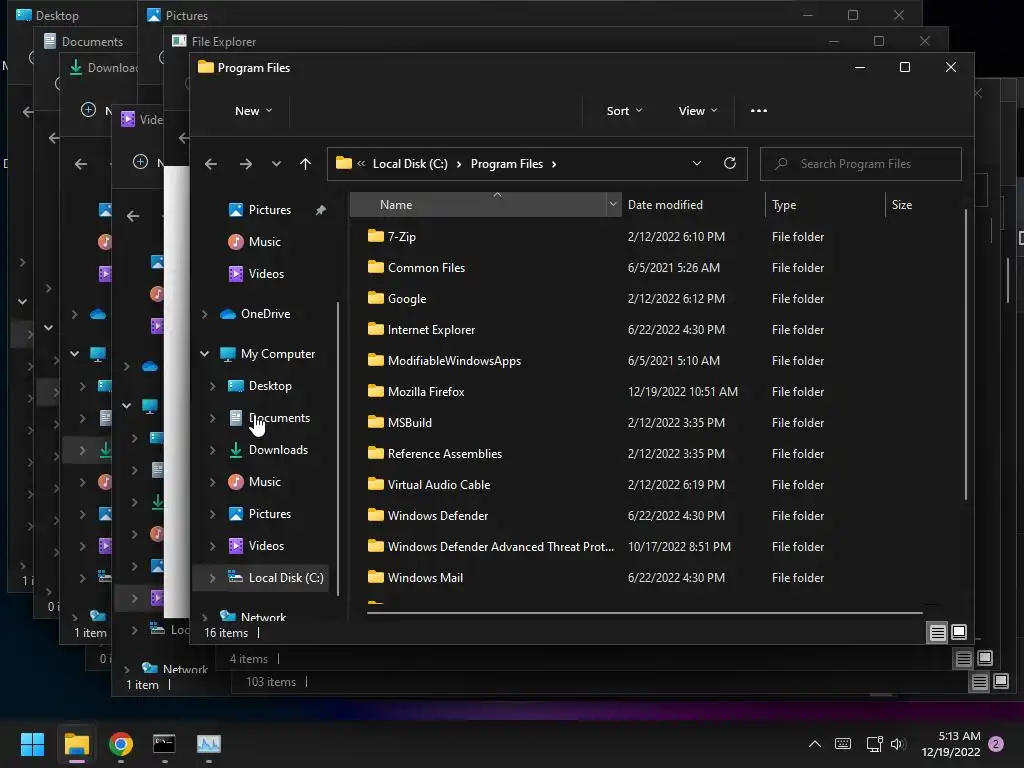
Task: Click File Explorer on the taskbar
Action: 76,744
